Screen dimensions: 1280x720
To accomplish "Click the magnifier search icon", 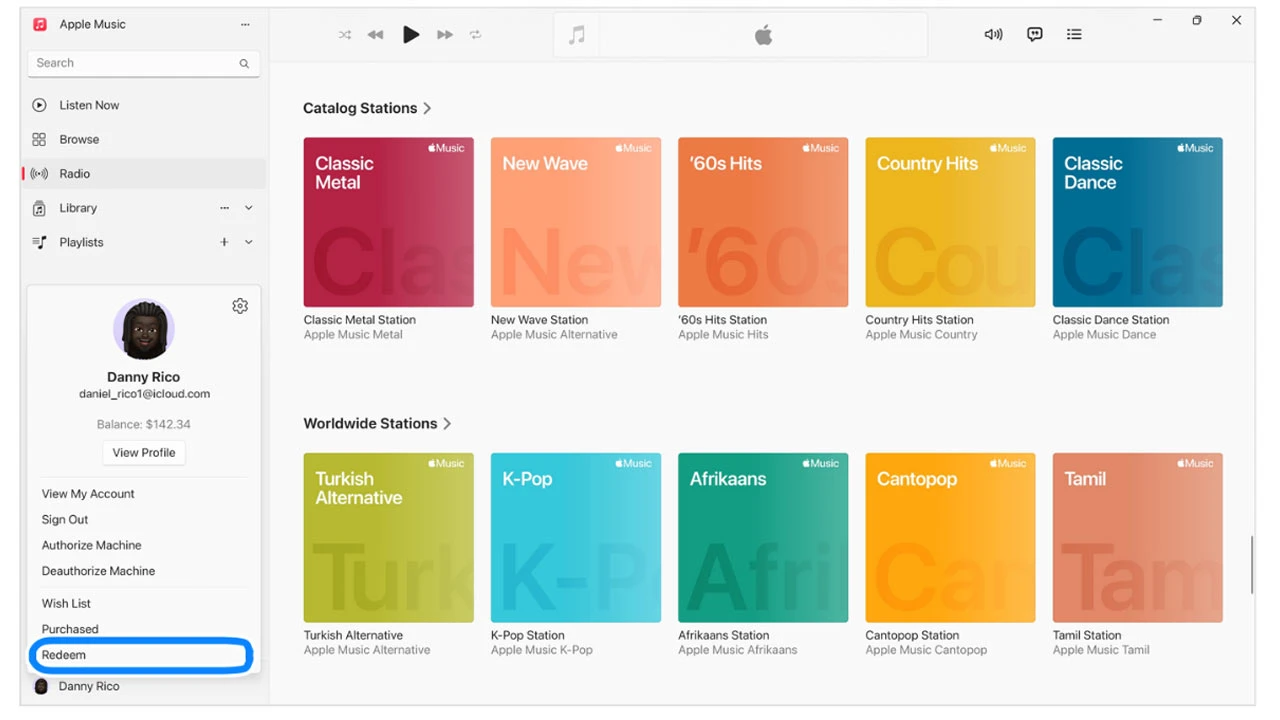I will point(244,63).
